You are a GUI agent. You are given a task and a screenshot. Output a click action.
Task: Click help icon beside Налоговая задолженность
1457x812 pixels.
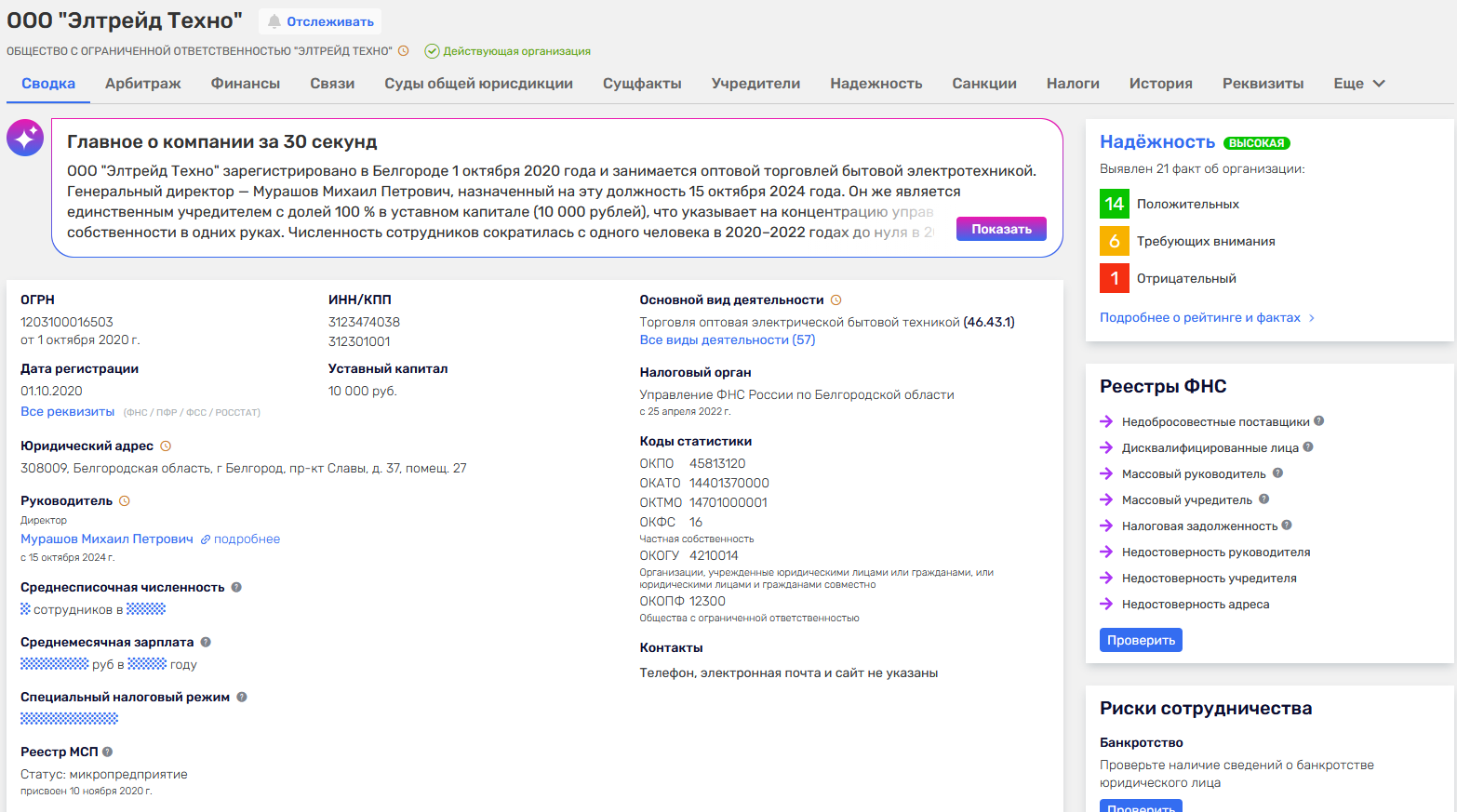point(1287,526)
